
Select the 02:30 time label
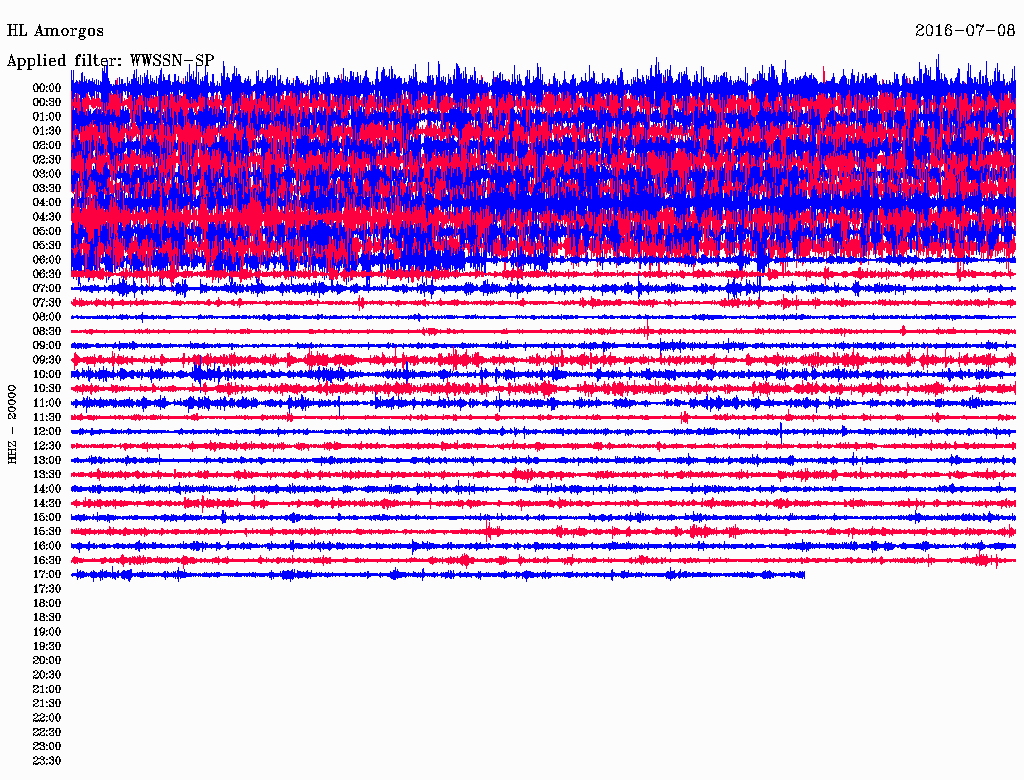tap(47, 159)
